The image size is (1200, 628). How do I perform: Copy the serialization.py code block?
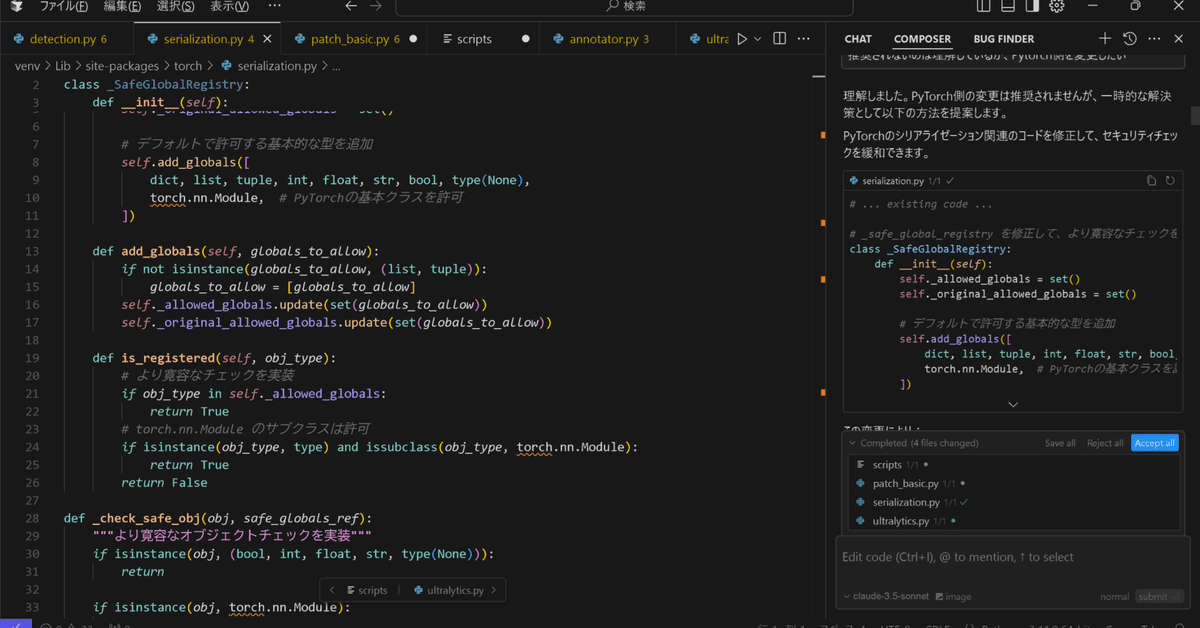[1152, 181]
